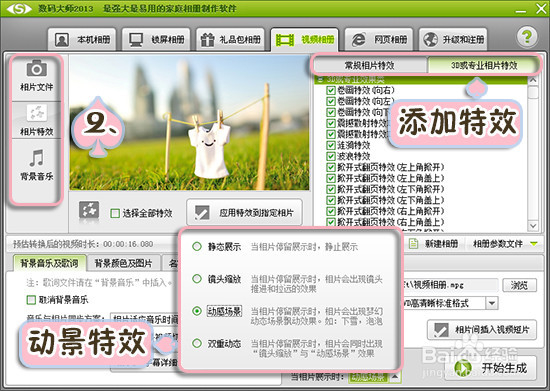550x391 pixels.
Task: Switch to the 锁屏相册 tab
Action: (156, 39)
